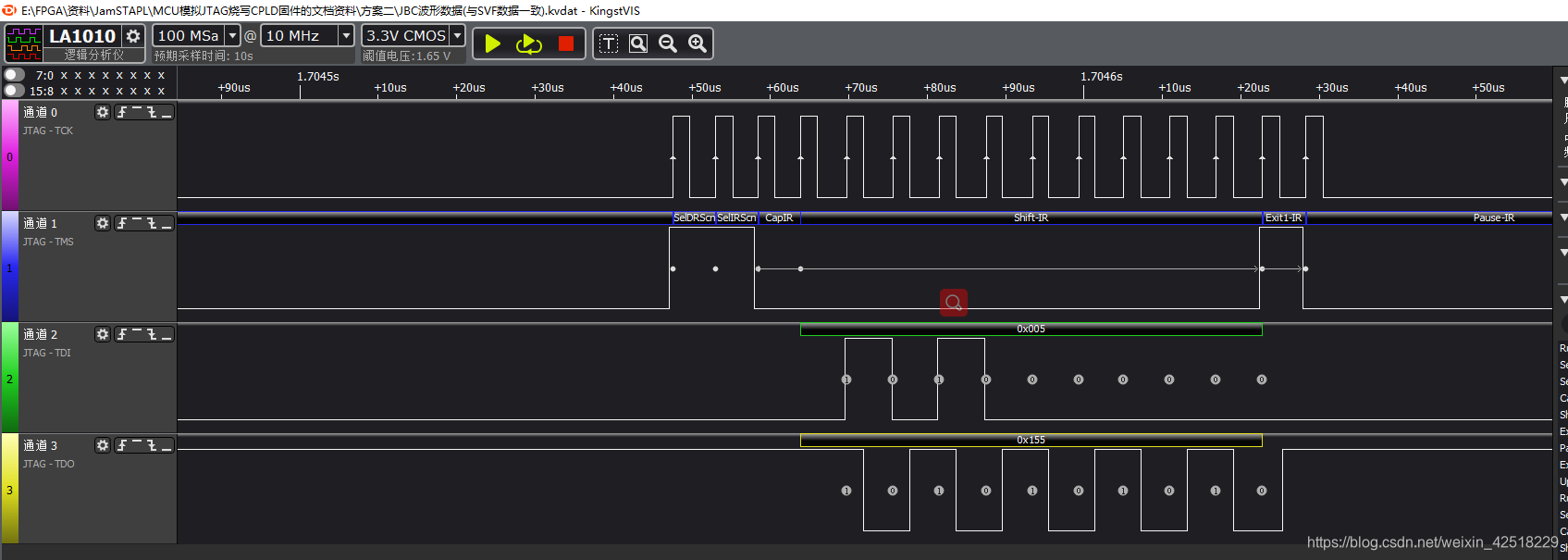Click the 逻辑分析仪 device label
This screenshot has width=1568, height=560.
[93, 55]
